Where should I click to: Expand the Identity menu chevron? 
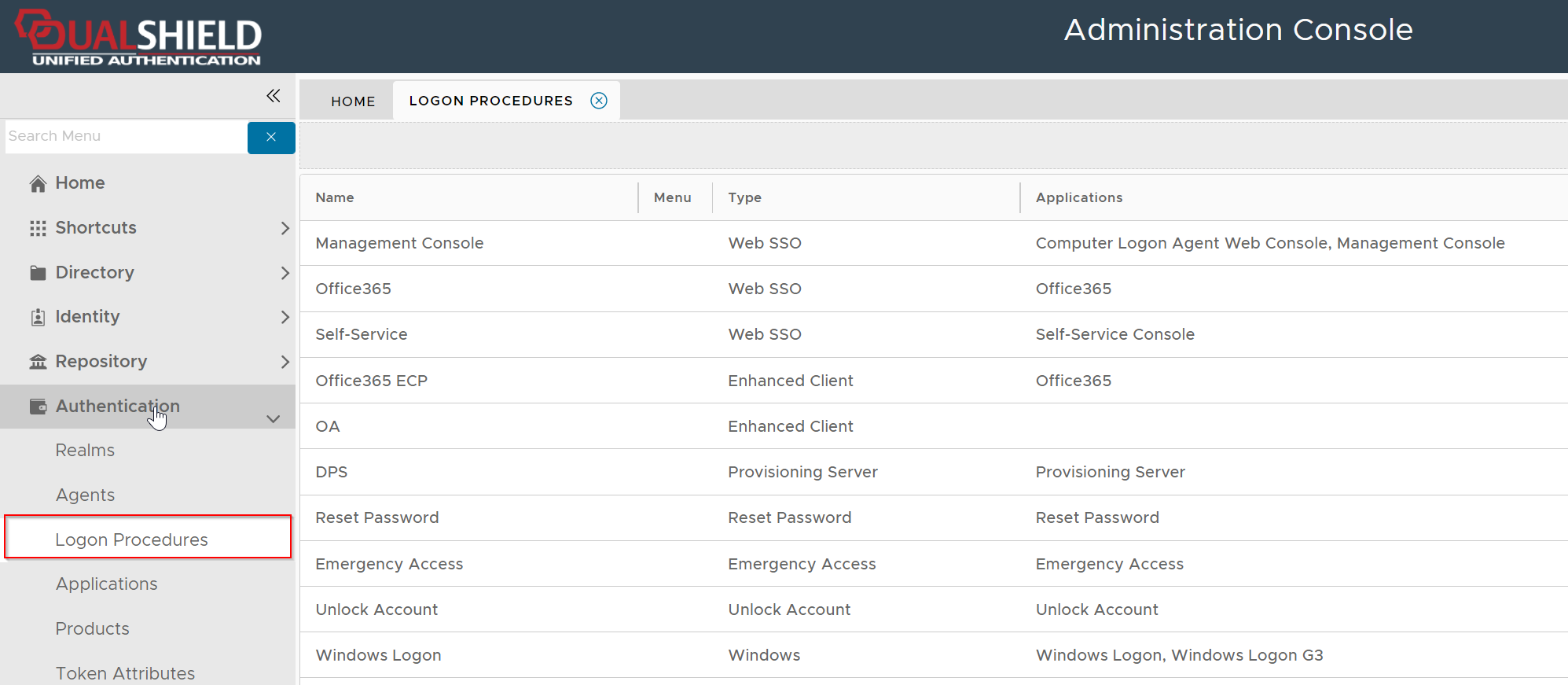click(285, 317)
